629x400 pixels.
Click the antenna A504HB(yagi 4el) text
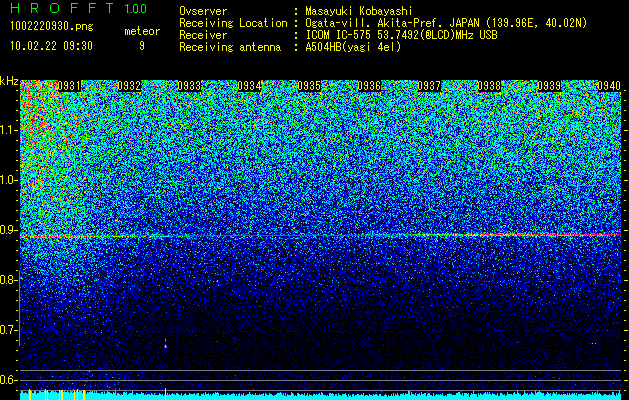pos(353,47)
